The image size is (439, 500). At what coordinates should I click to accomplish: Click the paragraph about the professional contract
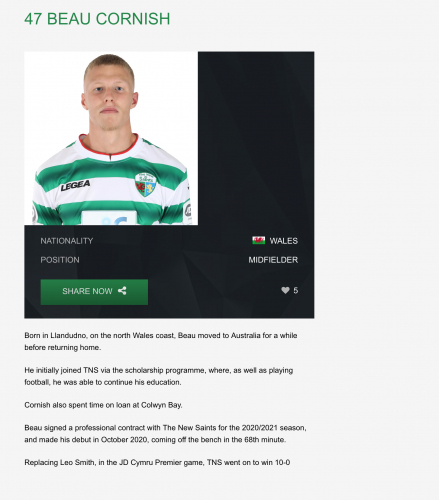165,433
